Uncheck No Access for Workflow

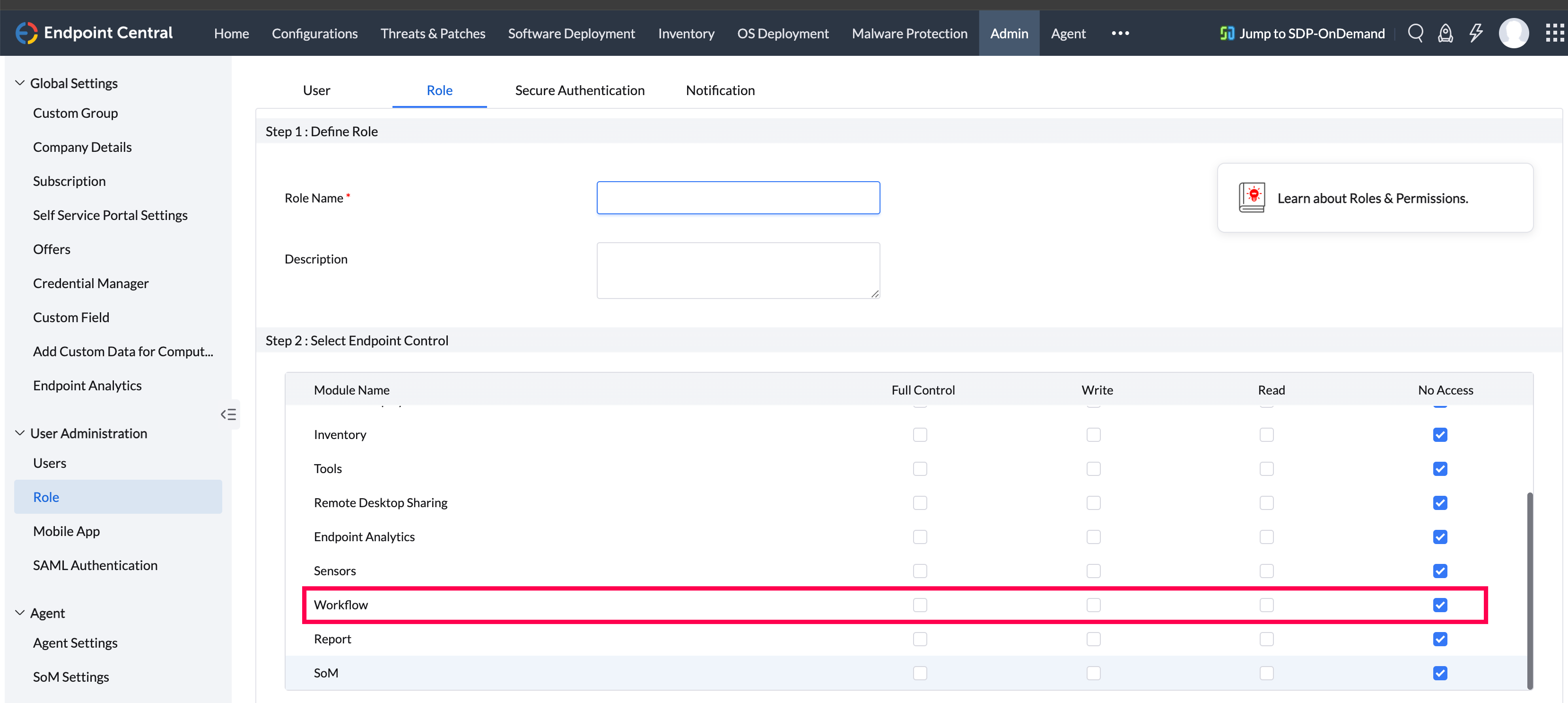(1440, 605)
